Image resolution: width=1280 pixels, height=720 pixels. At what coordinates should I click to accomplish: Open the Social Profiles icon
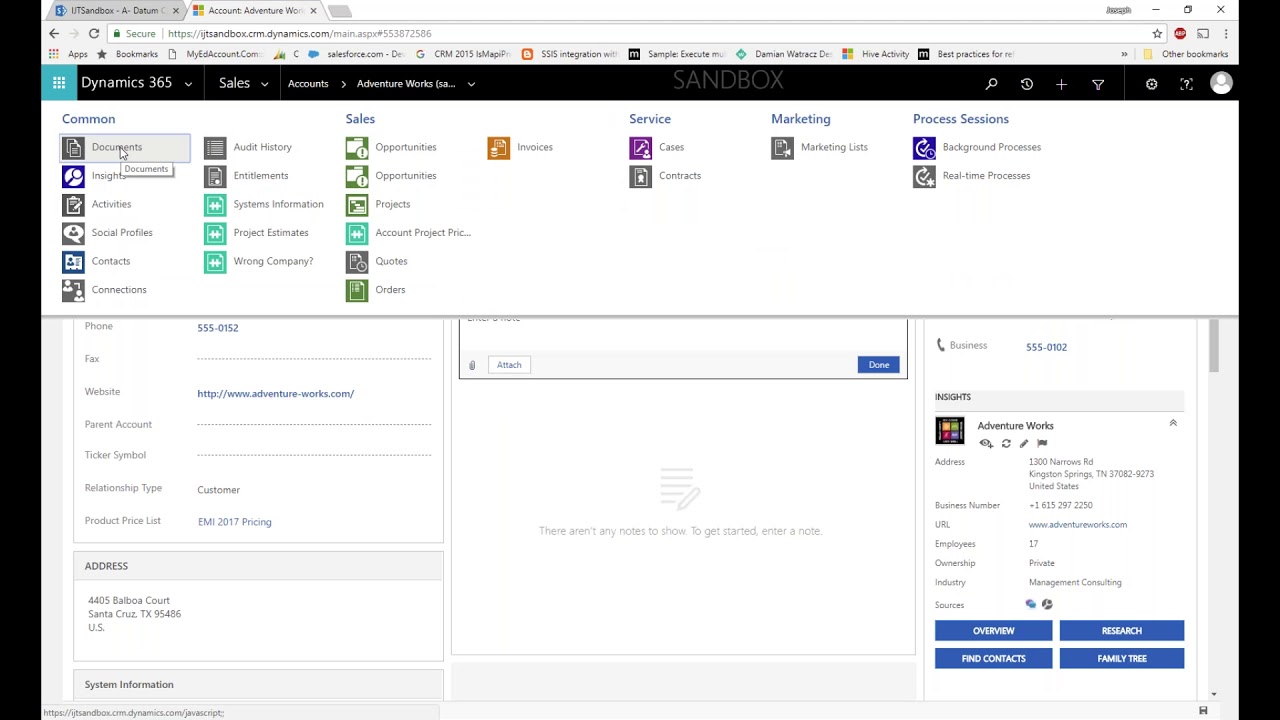(73, 233)
